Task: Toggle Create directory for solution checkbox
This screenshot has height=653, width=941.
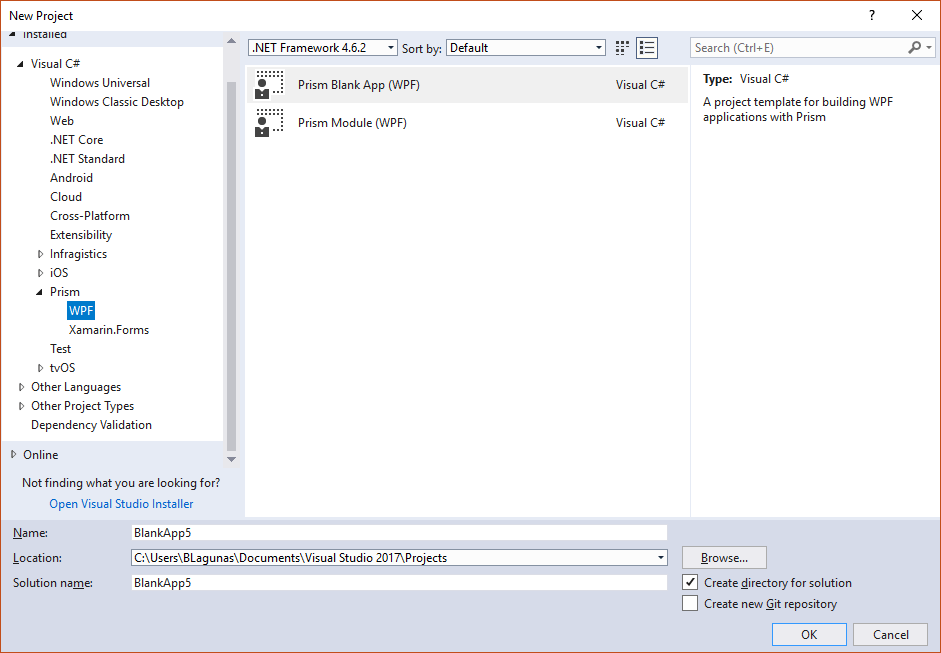Action: 690,582
